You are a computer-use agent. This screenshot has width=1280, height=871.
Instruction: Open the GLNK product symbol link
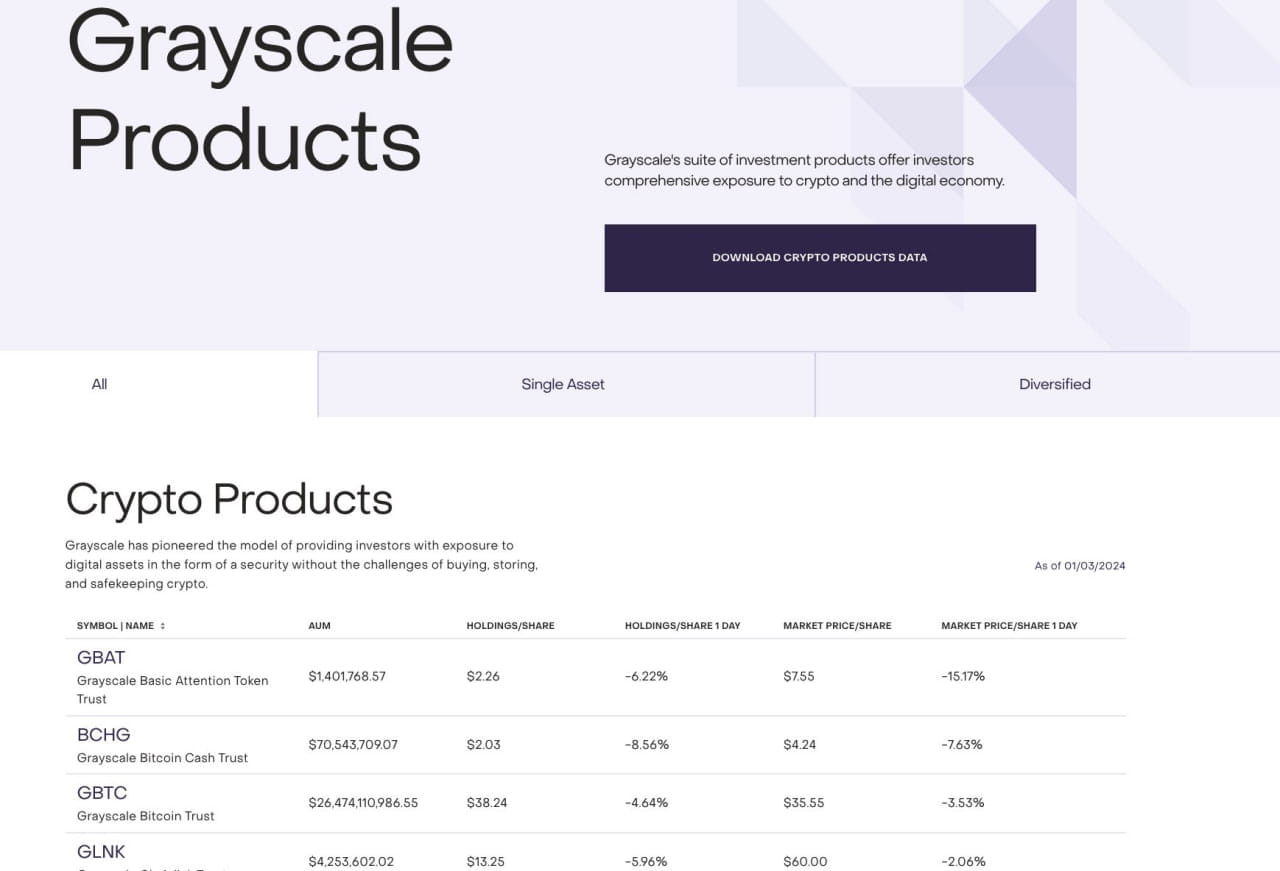click(x=101, y=852)
